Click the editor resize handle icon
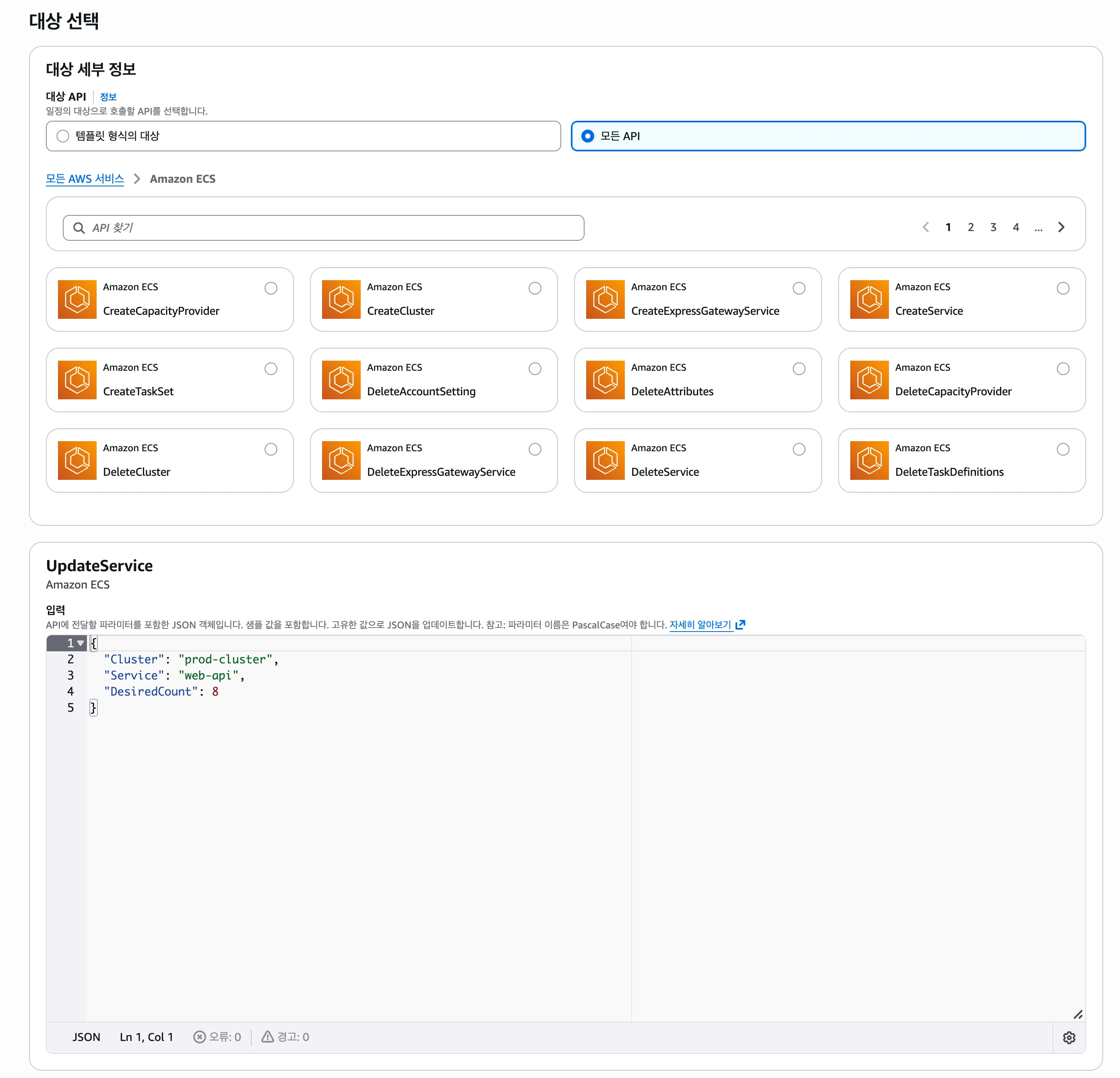Screen dimensions: 1120x1078 click(1078, 1014)
